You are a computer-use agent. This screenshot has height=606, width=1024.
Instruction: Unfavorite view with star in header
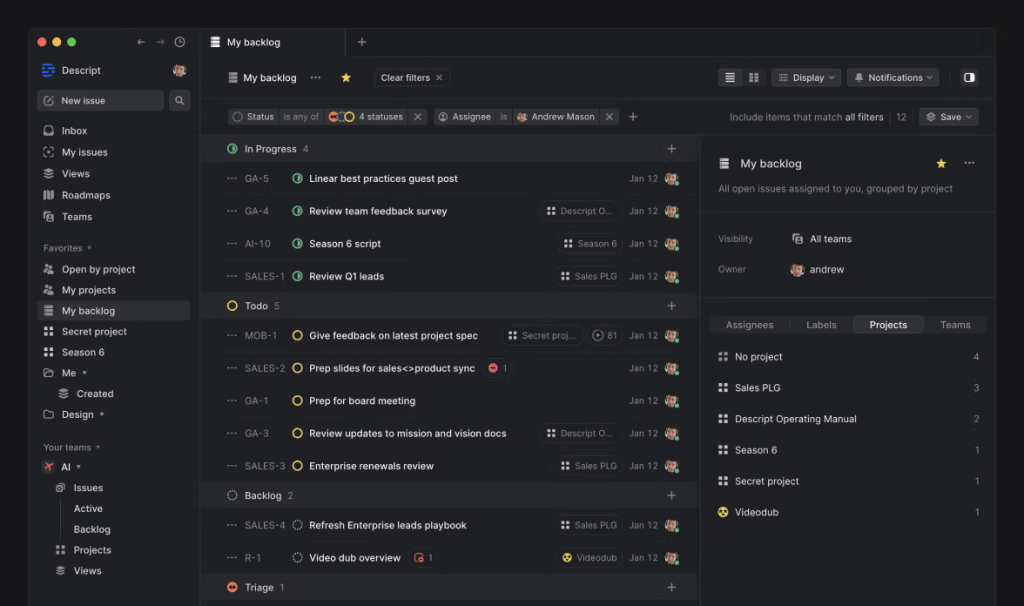point(346,78)
